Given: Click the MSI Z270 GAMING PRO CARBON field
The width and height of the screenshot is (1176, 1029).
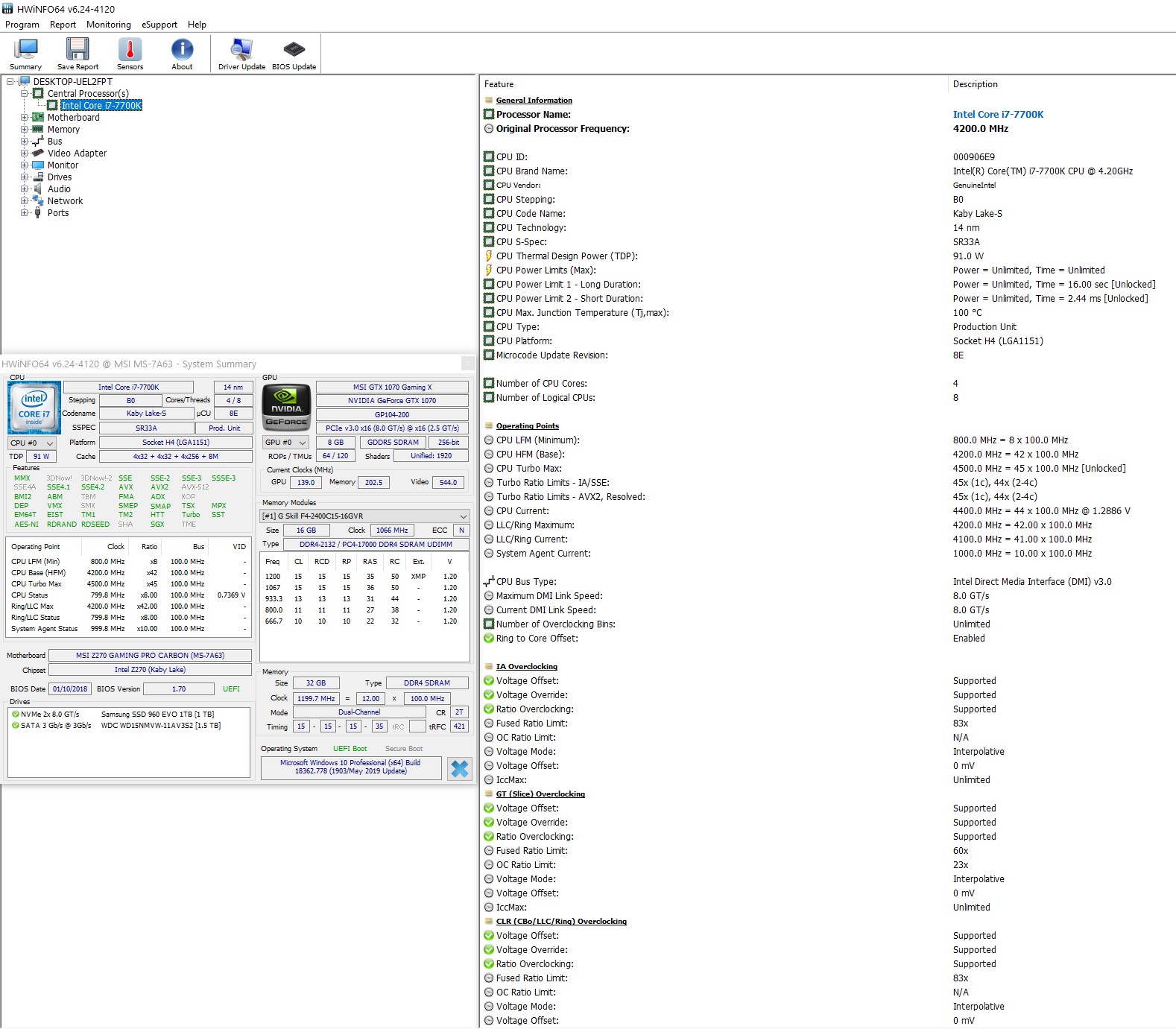Looking at the screenshot, I should click(x=150, y=656).
